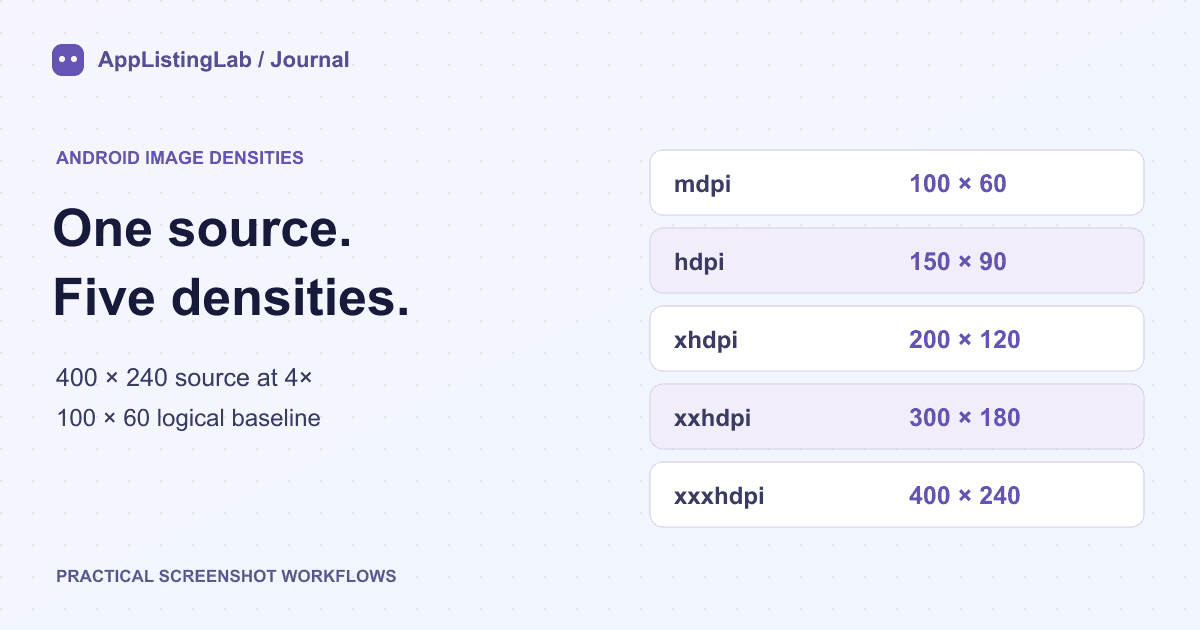The height and width of the screenshot is (630, 1200).
Task: Click the ANDROID IMAGE DENSITIES label
Action: pos(180,158)
